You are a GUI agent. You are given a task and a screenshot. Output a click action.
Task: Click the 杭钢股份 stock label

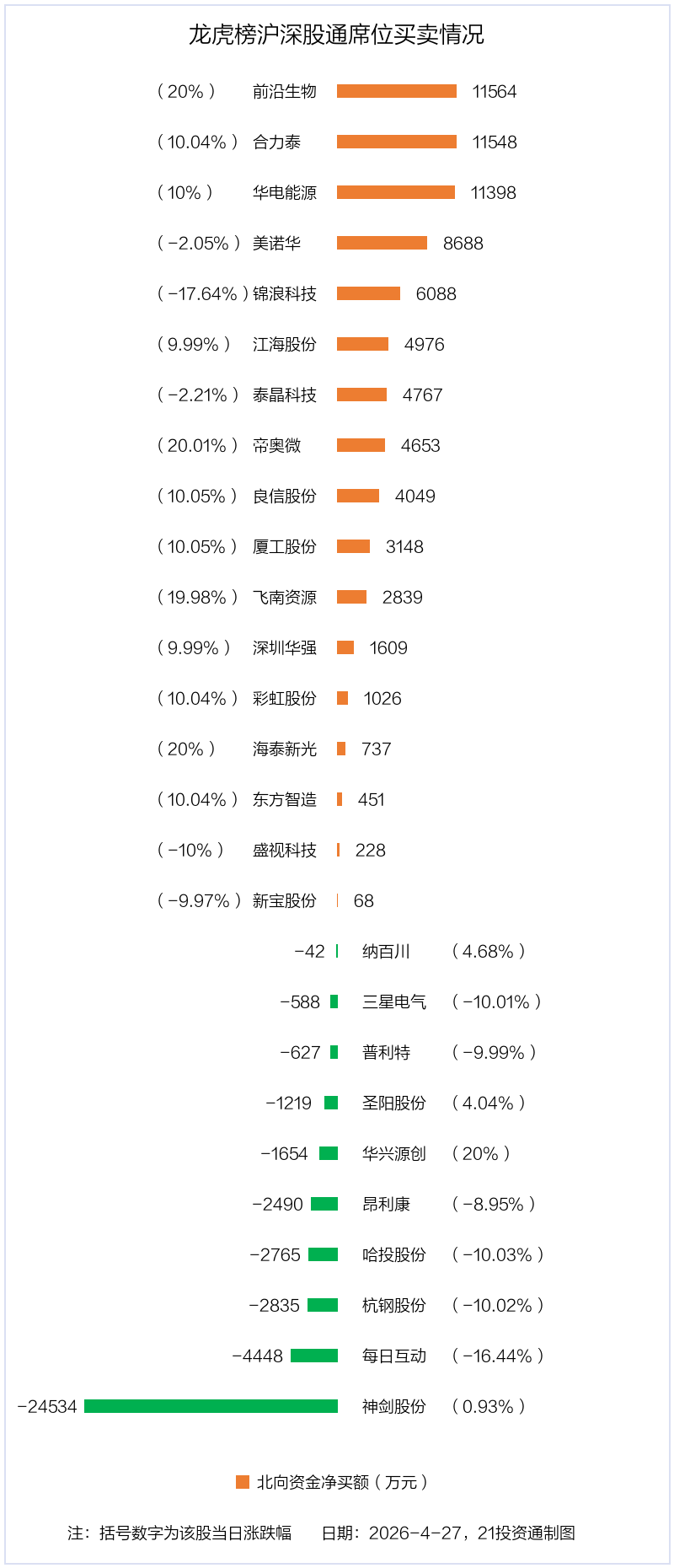coord(394,1305)
